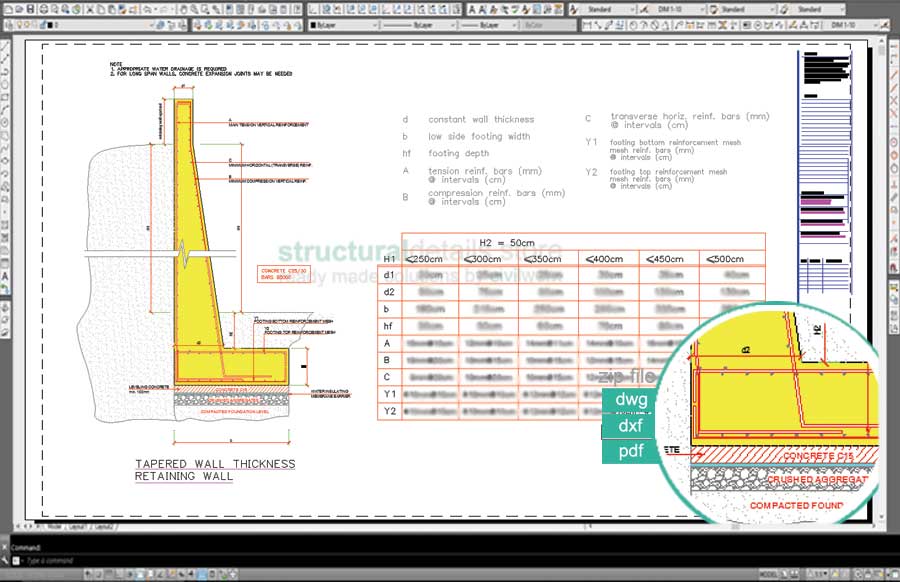Image resolution: width=900 pixels, height=582 pixels.
Task: Switch to the Model tab
Action: pos(52,524)
